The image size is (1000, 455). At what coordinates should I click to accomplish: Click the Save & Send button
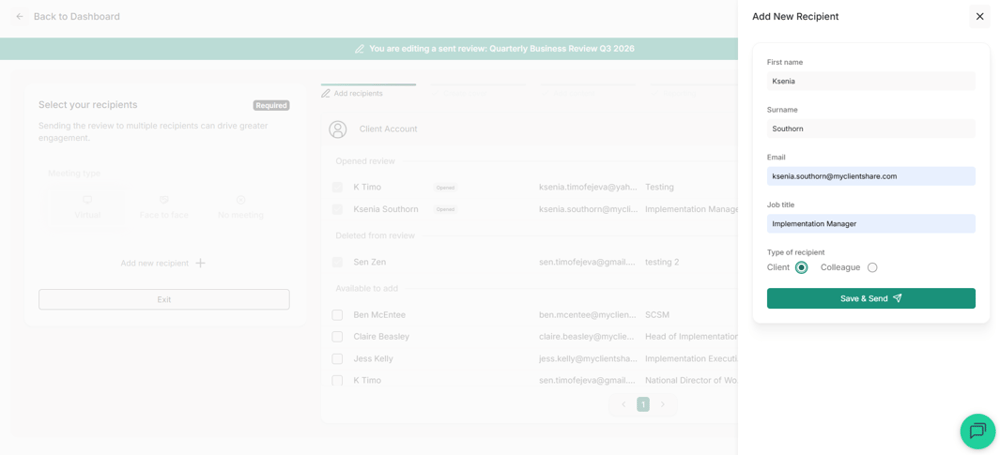point(871,298)
